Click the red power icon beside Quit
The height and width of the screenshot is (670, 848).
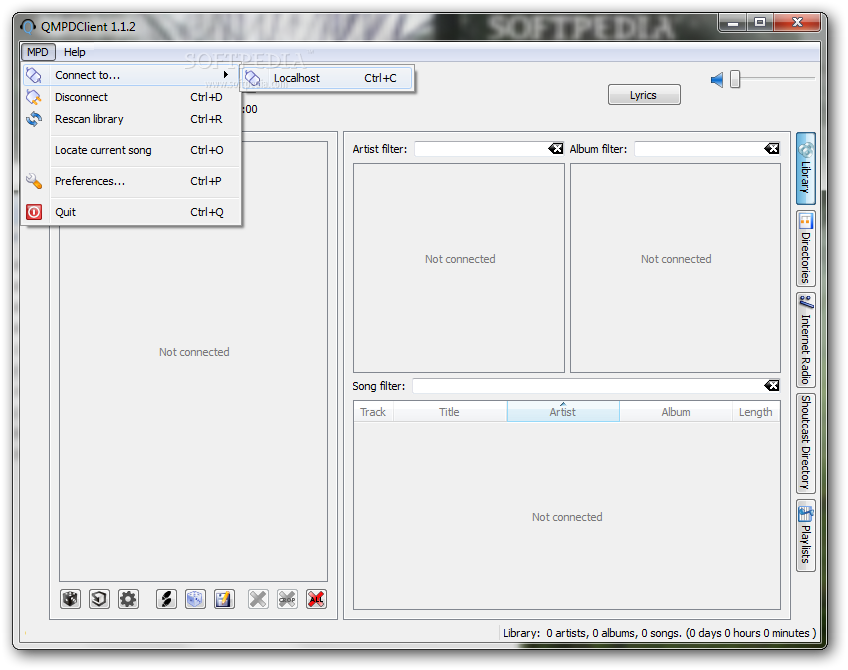tap(34, 212)
